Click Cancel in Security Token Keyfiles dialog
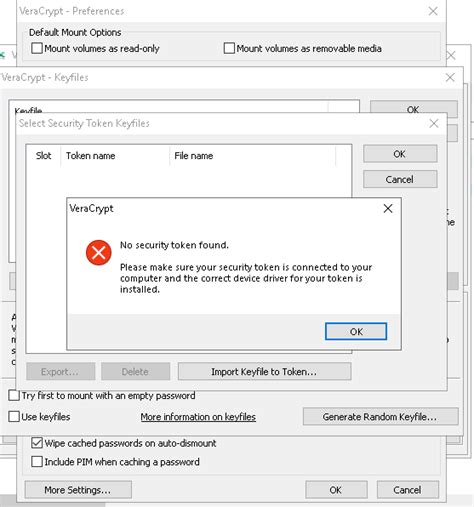 pos(400,179)
